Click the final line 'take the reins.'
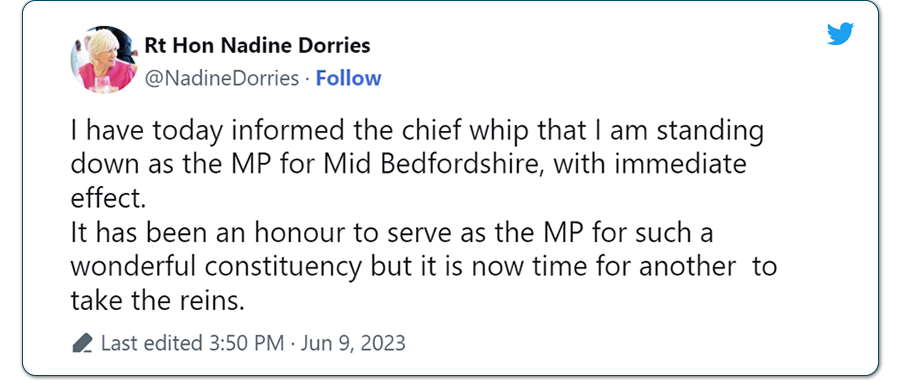The height and width of the screenshot is (380, 900). (x=158, y=300)
